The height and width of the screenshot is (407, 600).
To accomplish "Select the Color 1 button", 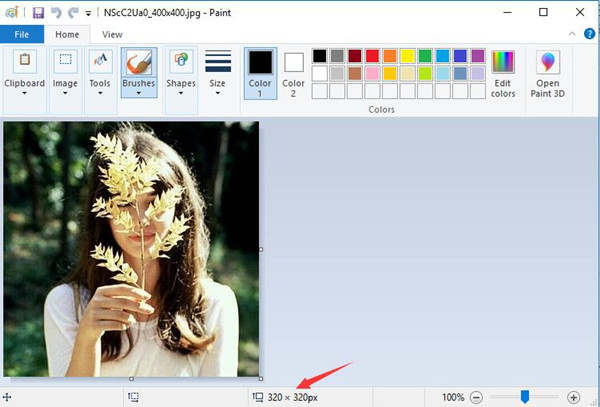I will coord(260,73).
